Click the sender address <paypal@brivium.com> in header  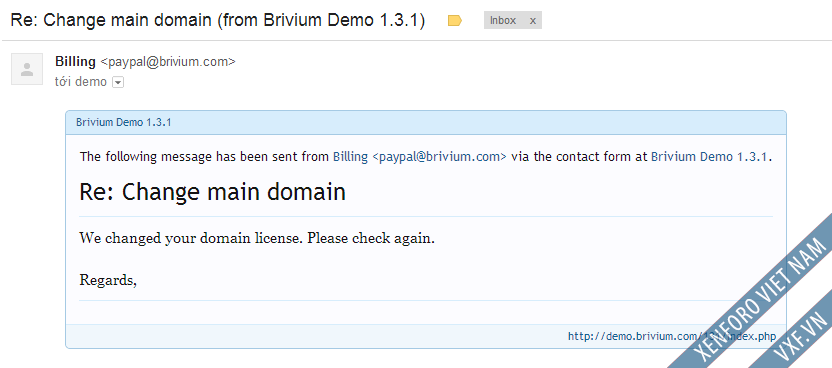pos(168,62)
